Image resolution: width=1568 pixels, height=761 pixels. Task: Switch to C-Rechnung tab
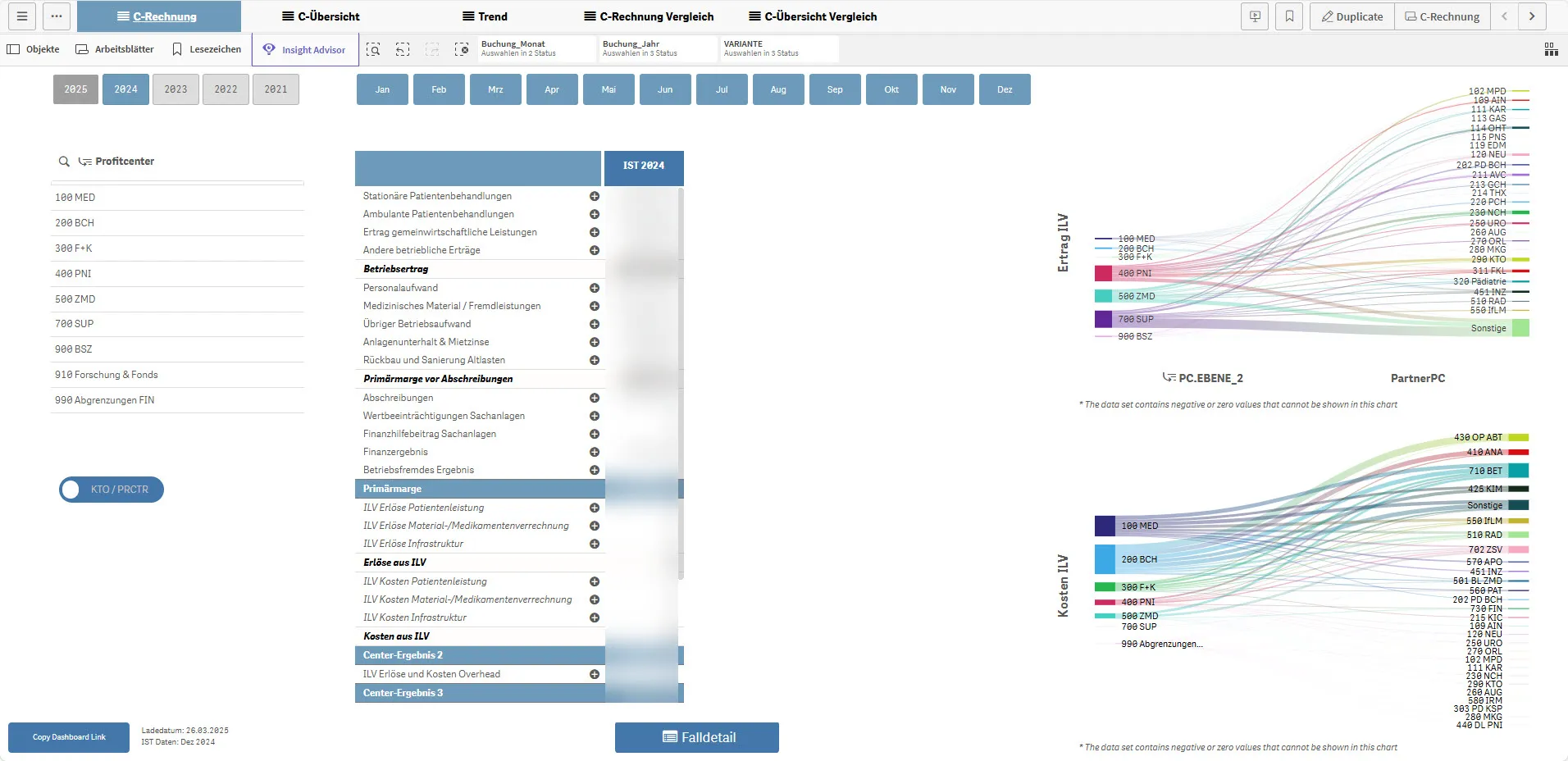tap(158, 16)
